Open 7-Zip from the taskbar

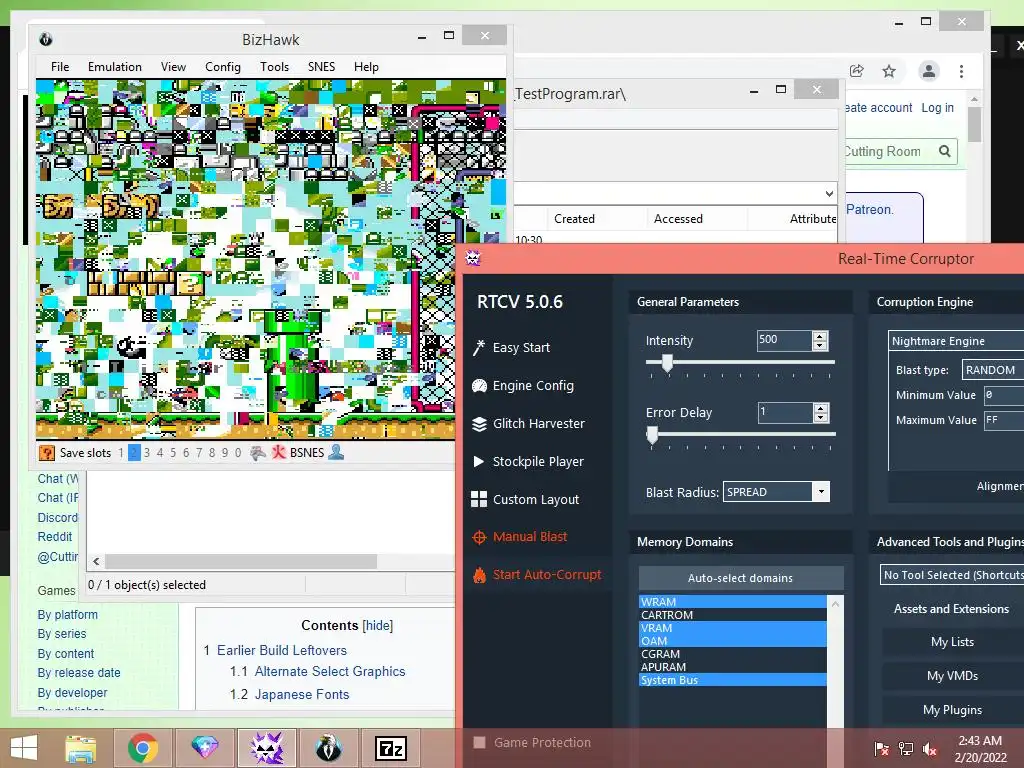[x=391, y=748]
